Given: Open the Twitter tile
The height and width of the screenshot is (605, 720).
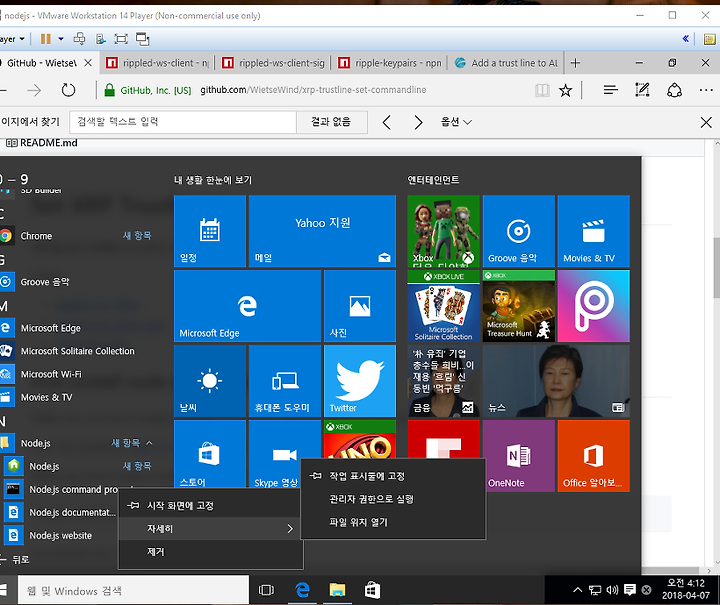Looking at the screenshot, I should pos(360,381).
